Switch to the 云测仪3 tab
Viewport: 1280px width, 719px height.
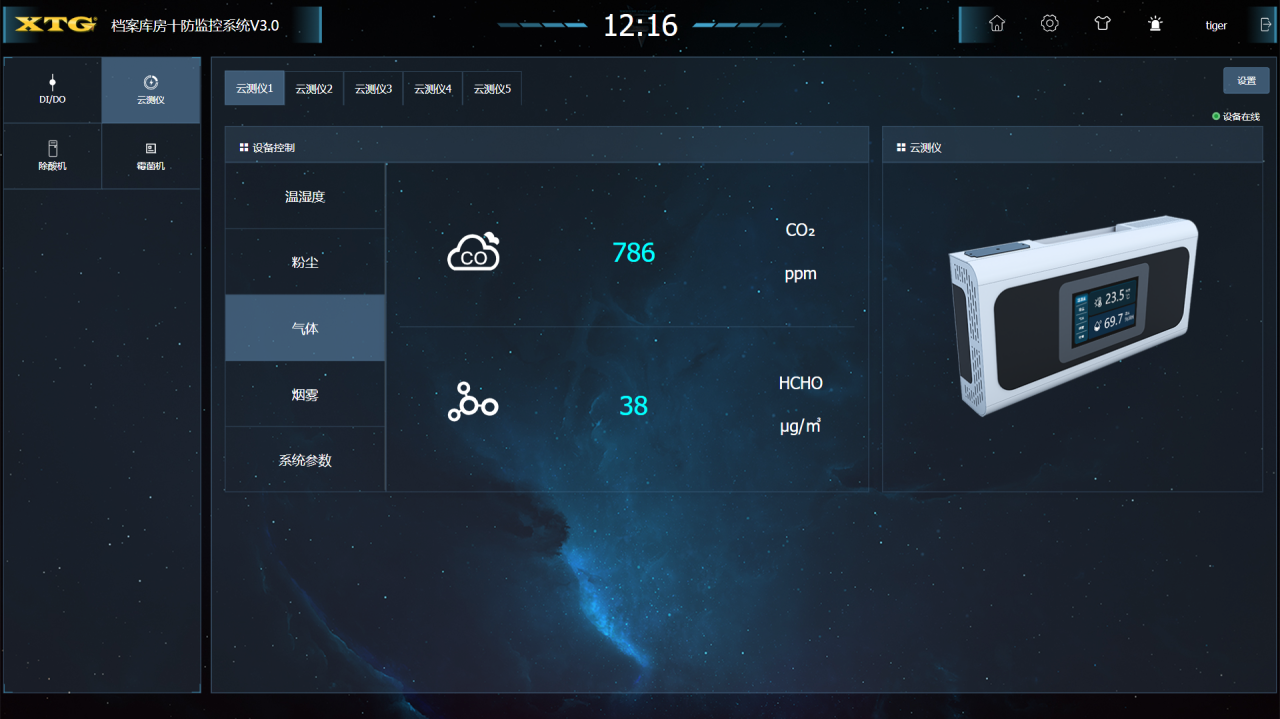pyautogui.click(x=373, y=88)
